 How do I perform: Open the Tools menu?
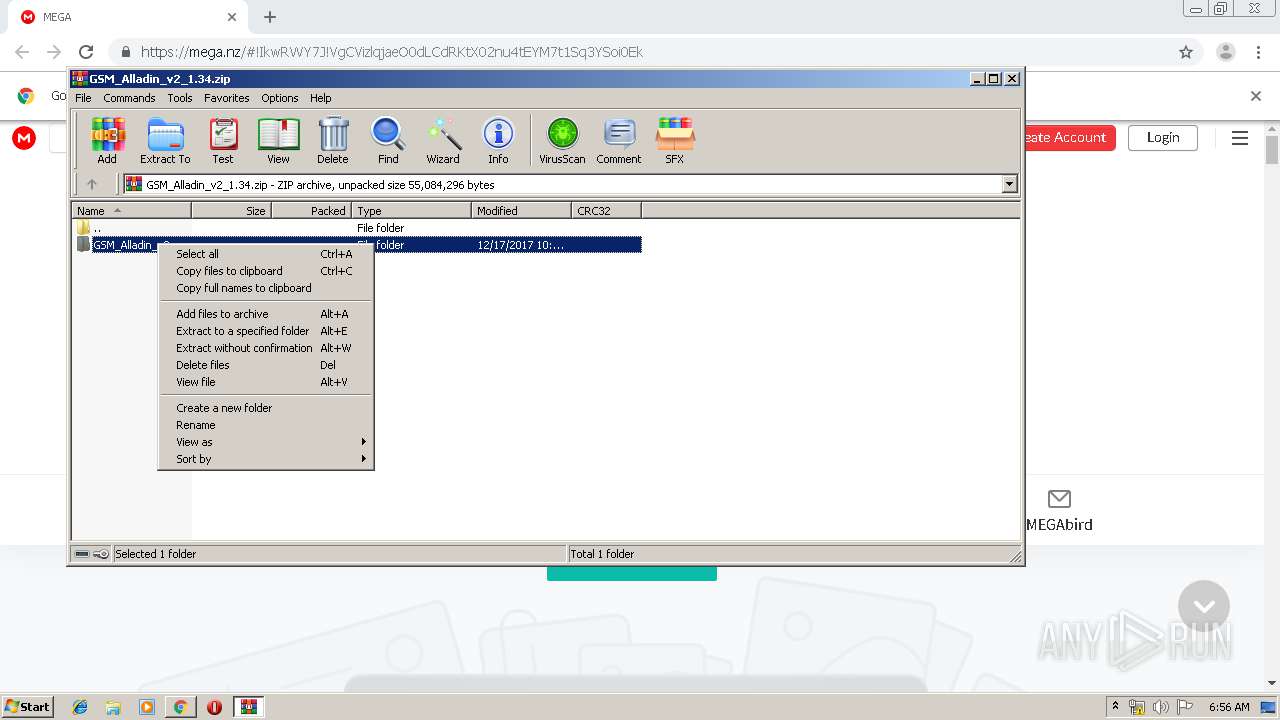pos(180,98)
